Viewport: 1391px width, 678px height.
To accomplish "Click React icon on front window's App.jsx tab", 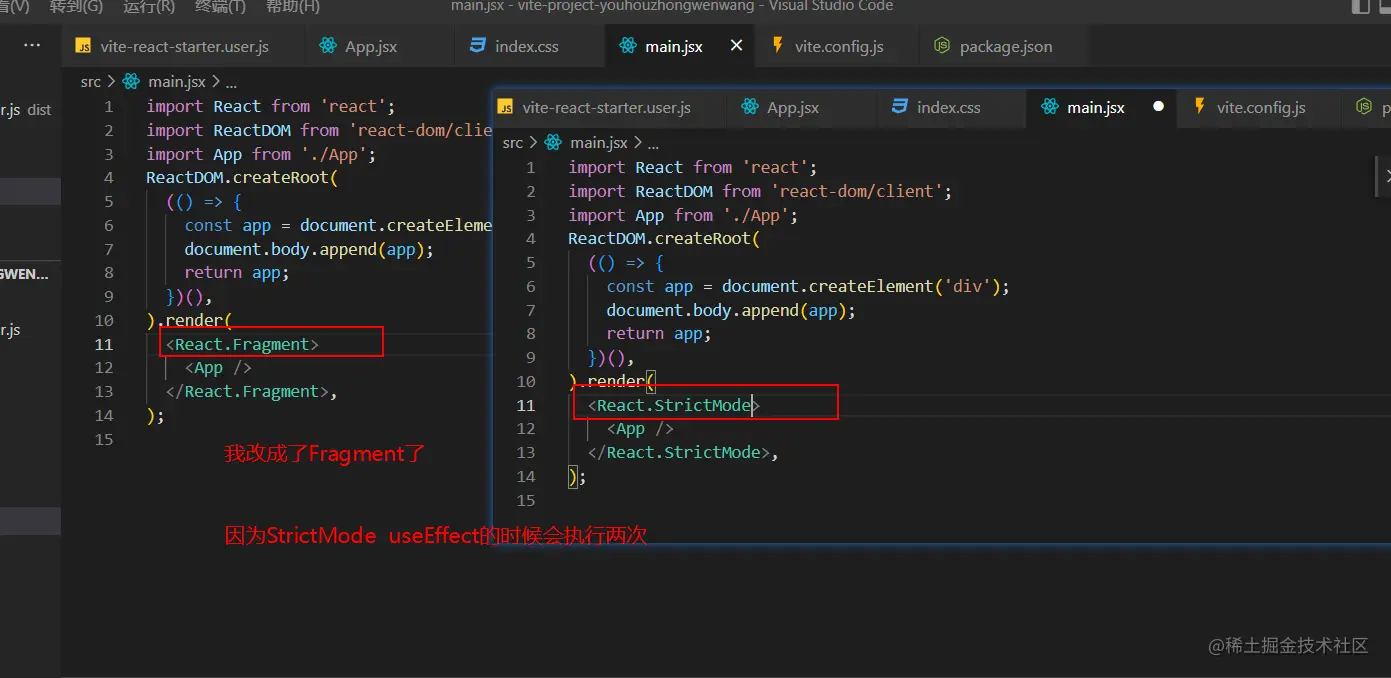I will click(749, 107).
